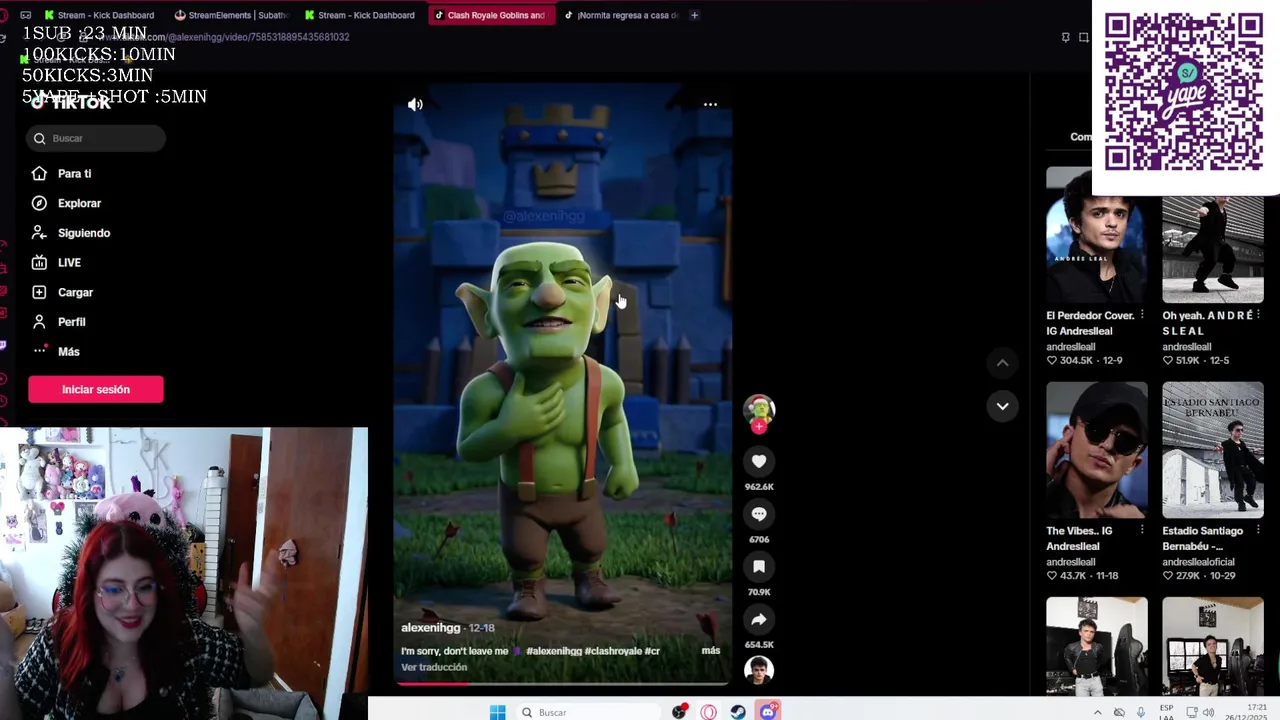This screenshot has height=720, width=1280.
Task: Open the El Perdedor Cover video thumbnail
Action: (1097, 235)
